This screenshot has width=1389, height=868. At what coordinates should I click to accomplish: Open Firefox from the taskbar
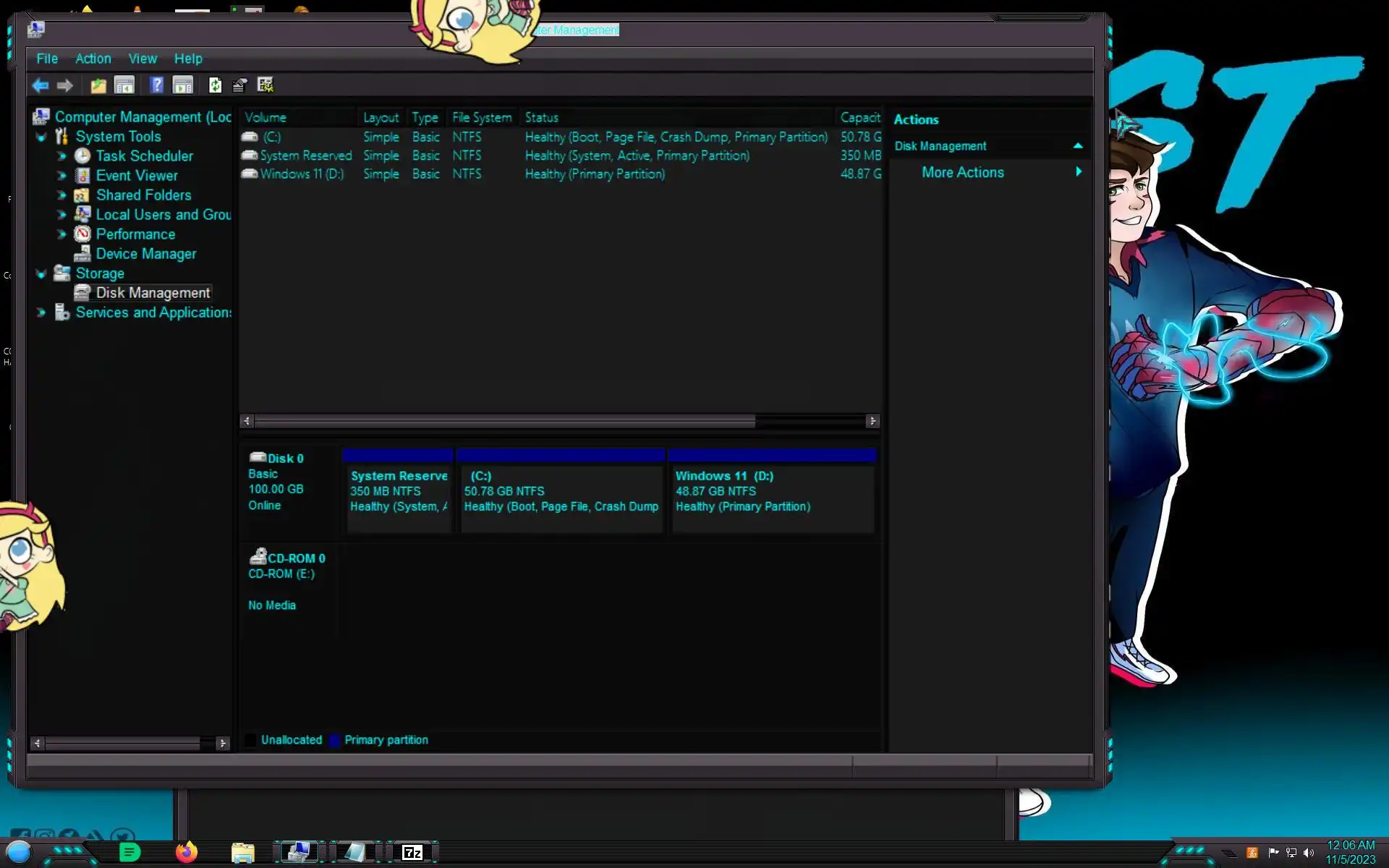coord(187,852)
